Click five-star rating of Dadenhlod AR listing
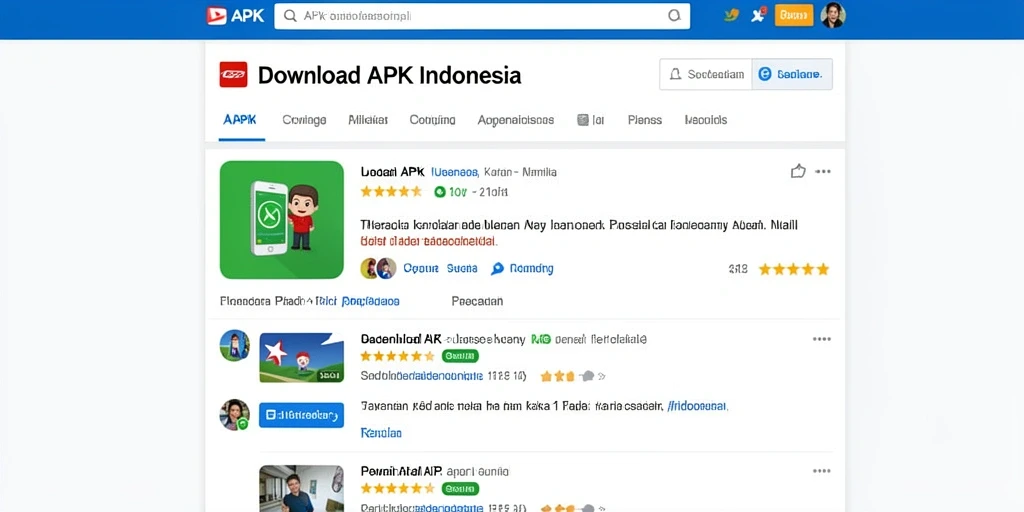 tap(397, 357)
